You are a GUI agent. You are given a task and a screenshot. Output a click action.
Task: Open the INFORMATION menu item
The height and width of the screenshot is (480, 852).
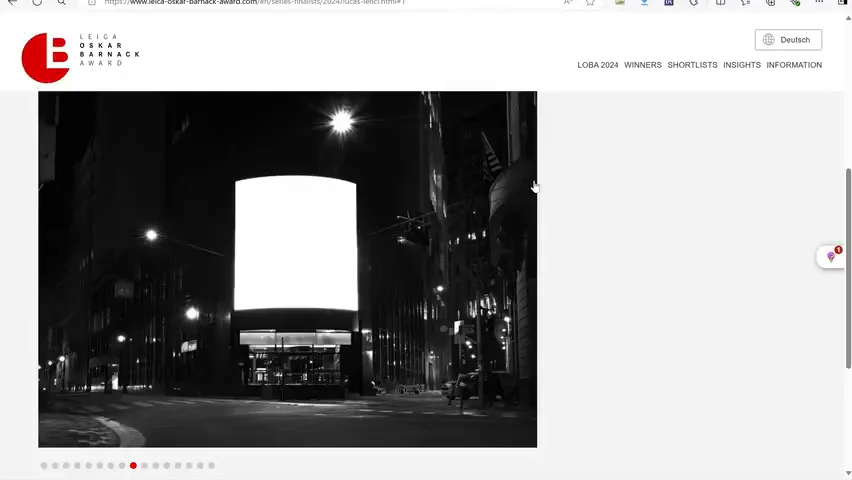pyautogui.click(x=794, y=65)
